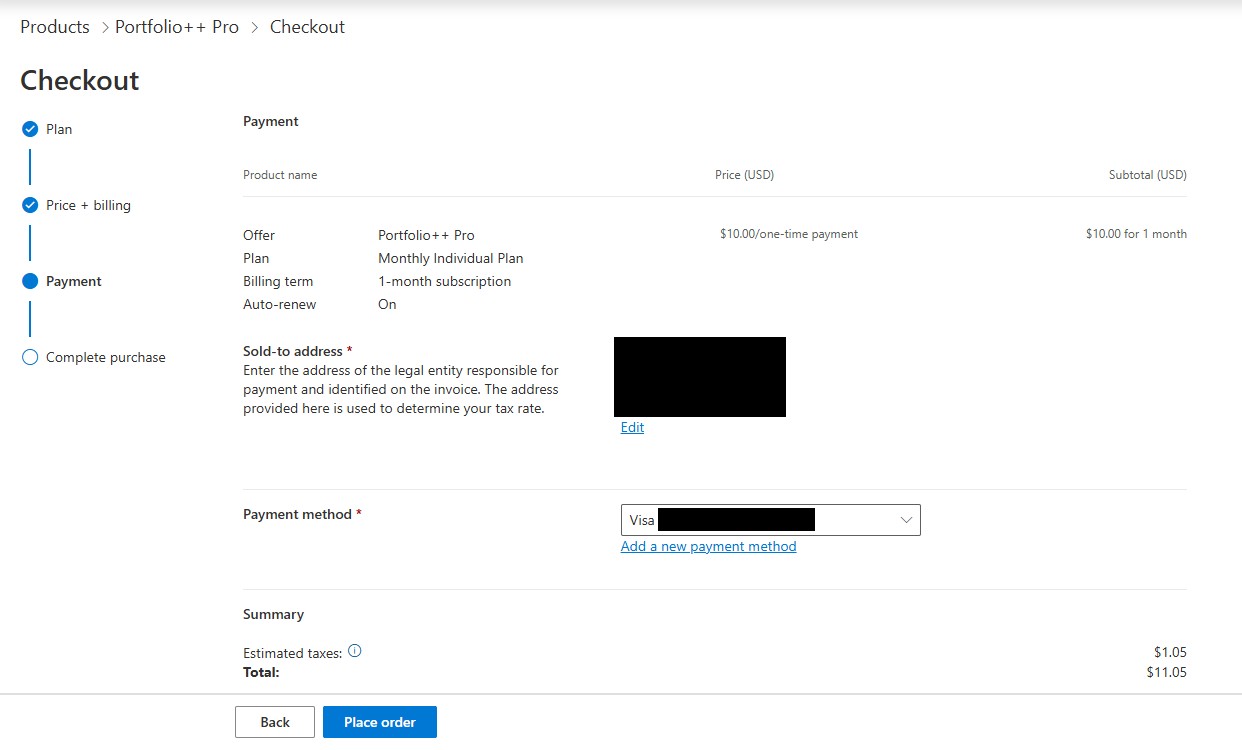Click the Total label in summary
This screenshot has width=1242, height=750.
pyautogui.click(x=261, y=672)
